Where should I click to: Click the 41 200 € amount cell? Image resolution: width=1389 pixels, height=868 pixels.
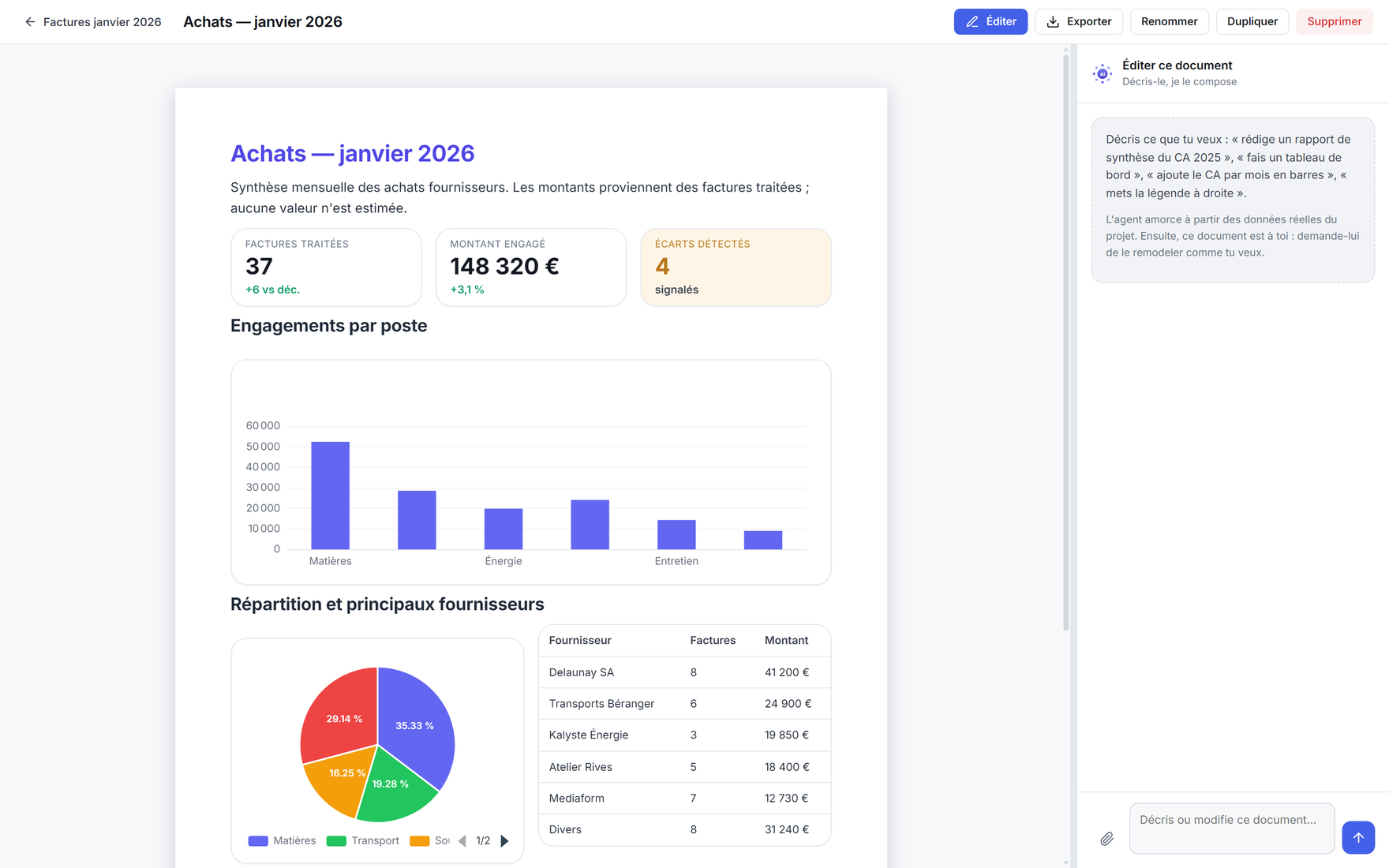787,672
